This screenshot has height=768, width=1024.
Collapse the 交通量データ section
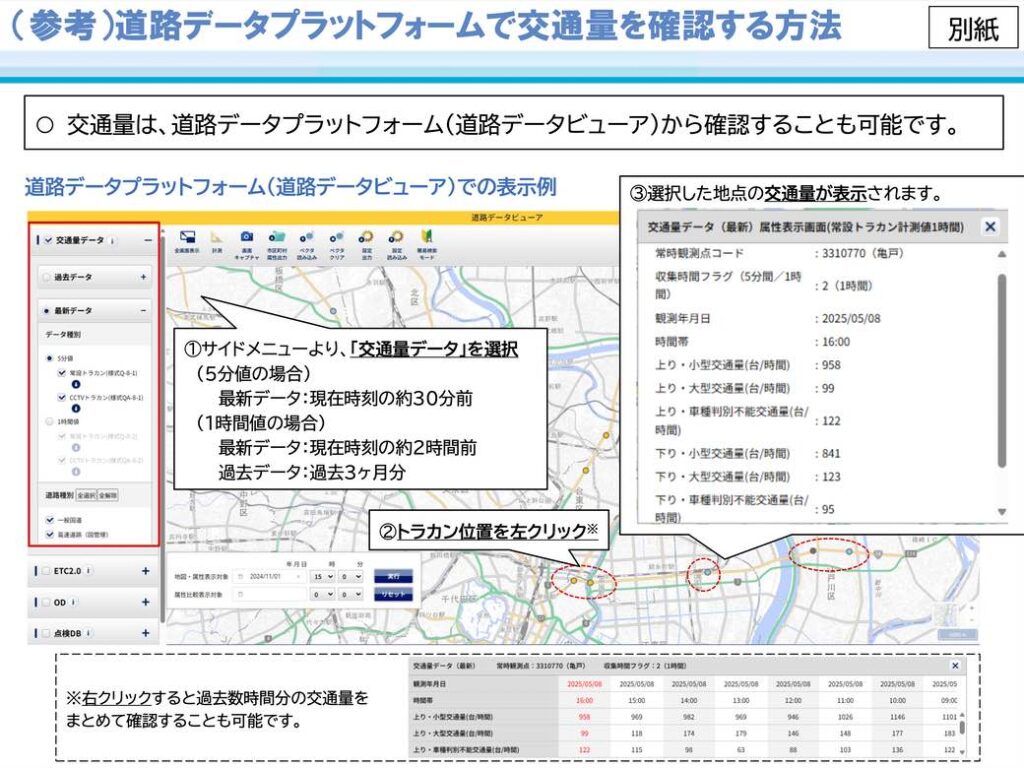(148, 240)
